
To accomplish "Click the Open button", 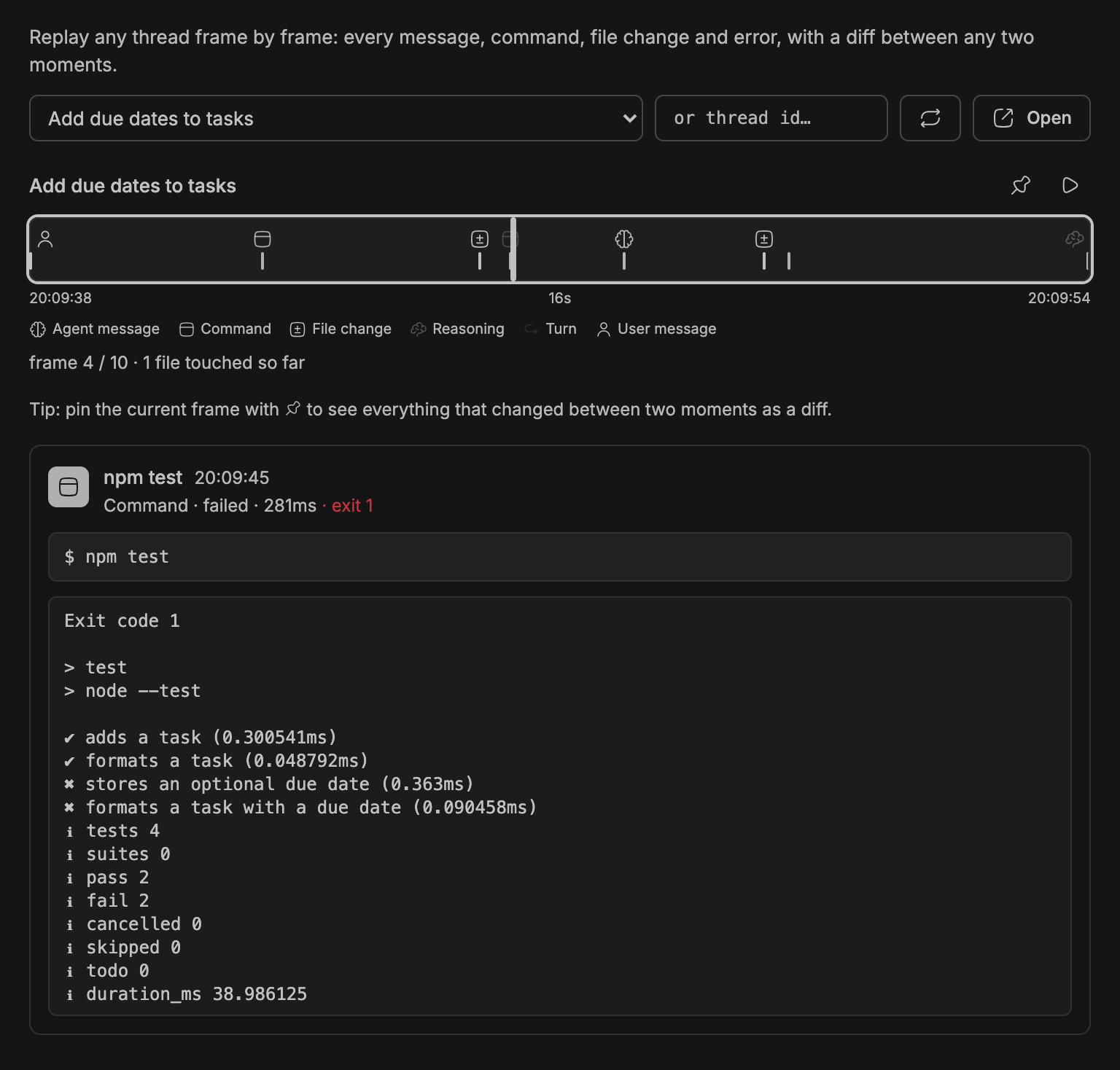I will 1031,118.
